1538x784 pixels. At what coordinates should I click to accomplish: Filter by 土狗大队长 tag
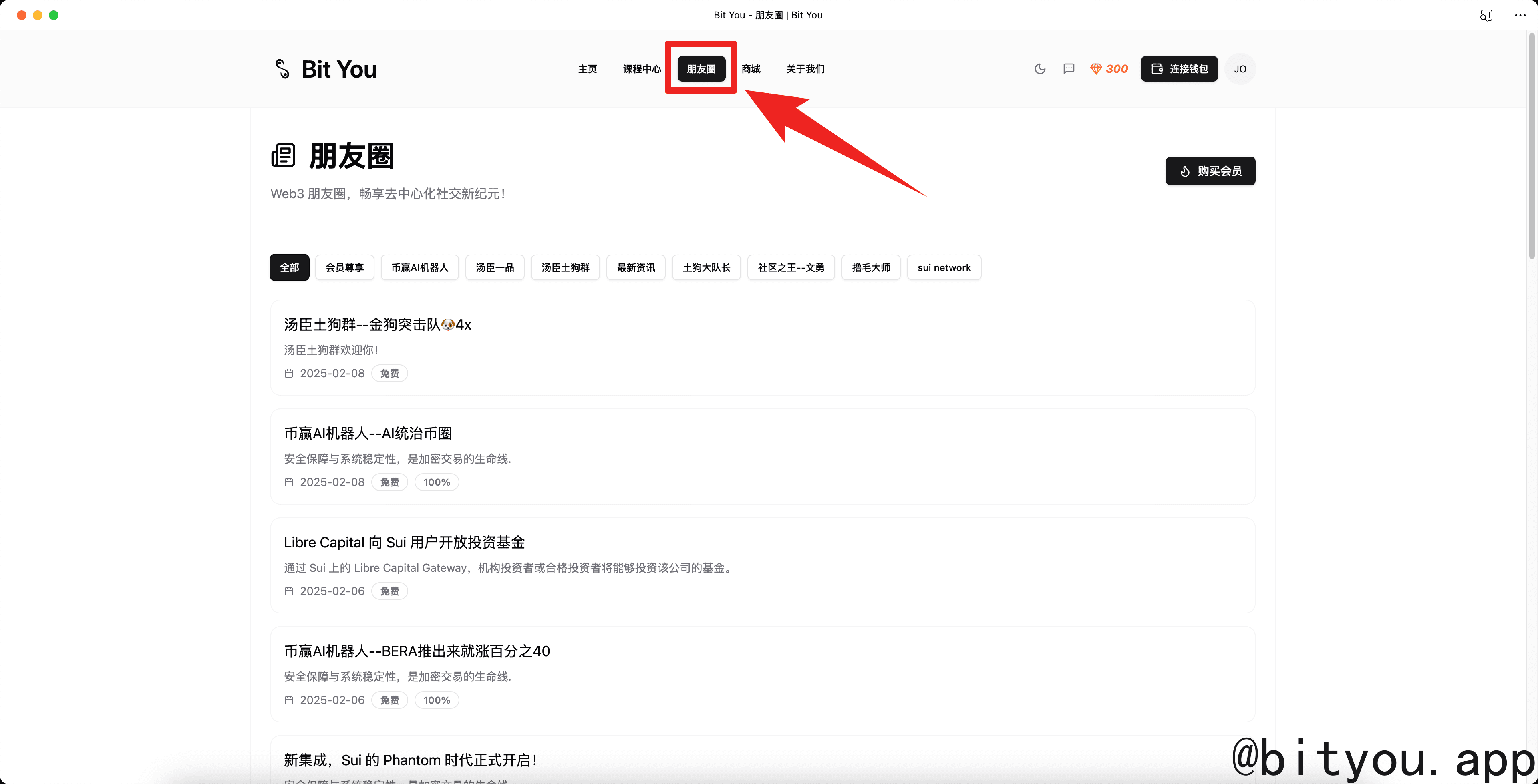click(706, 268)
